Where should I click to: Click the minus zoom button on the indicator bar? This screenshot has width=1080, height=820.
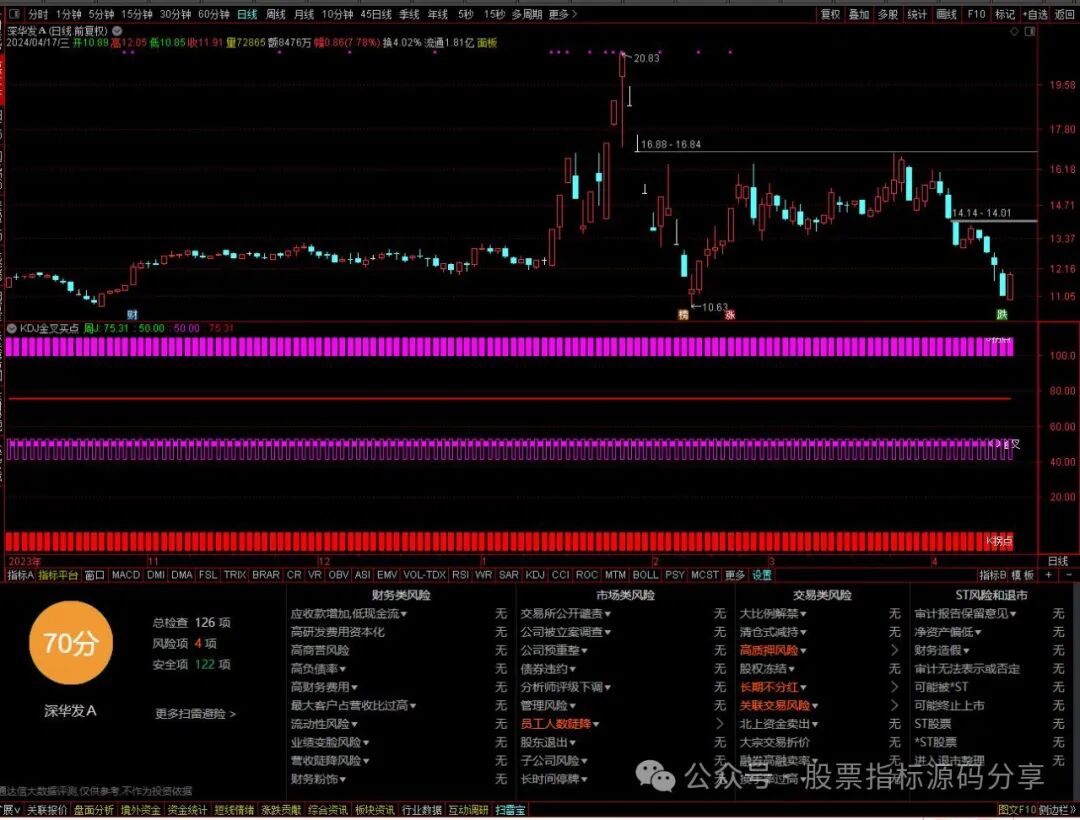pyautogui.click(x=1068, y=574)
